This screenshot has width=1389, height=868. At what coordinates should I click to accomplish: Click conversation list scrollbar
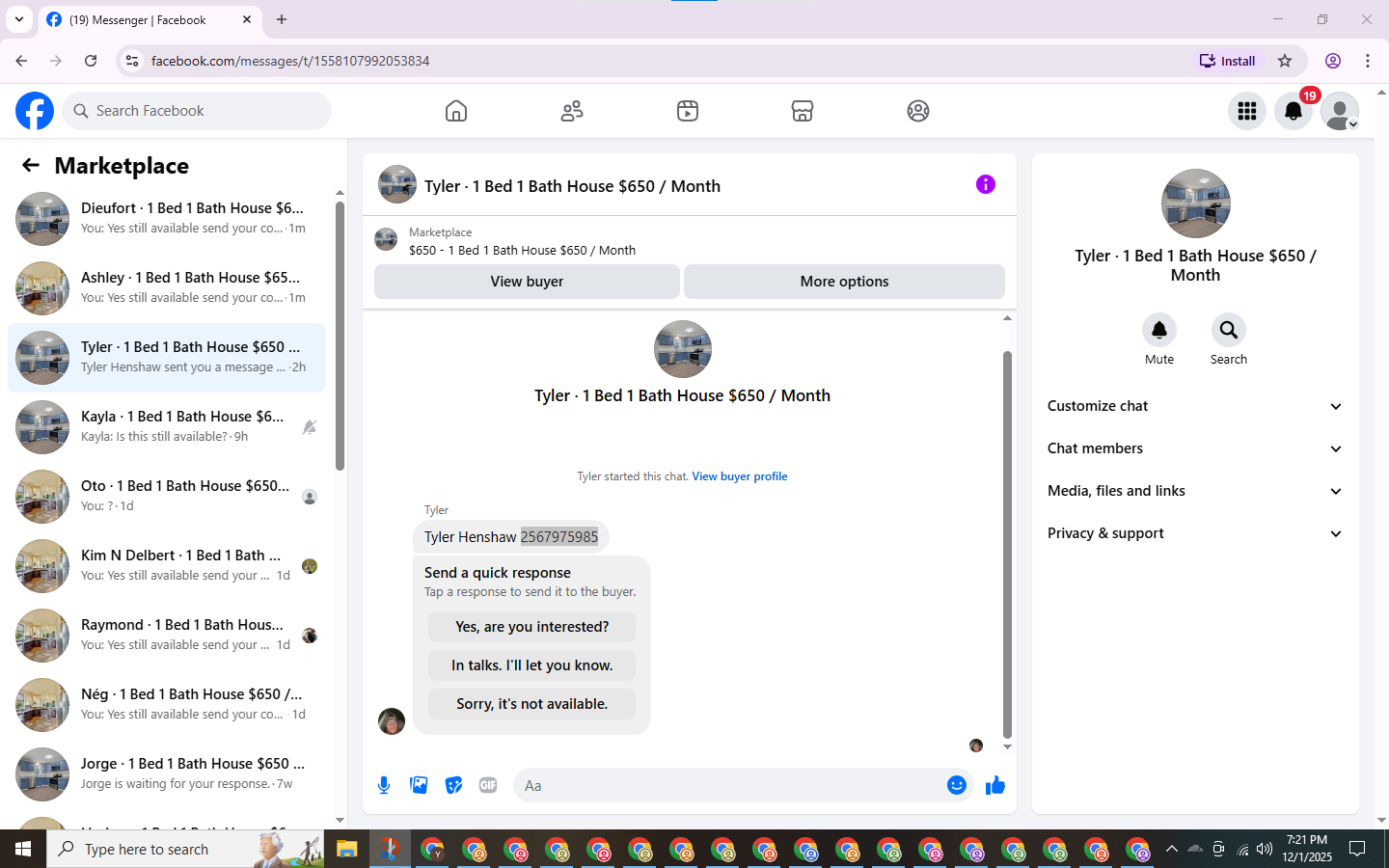(340, 336)
